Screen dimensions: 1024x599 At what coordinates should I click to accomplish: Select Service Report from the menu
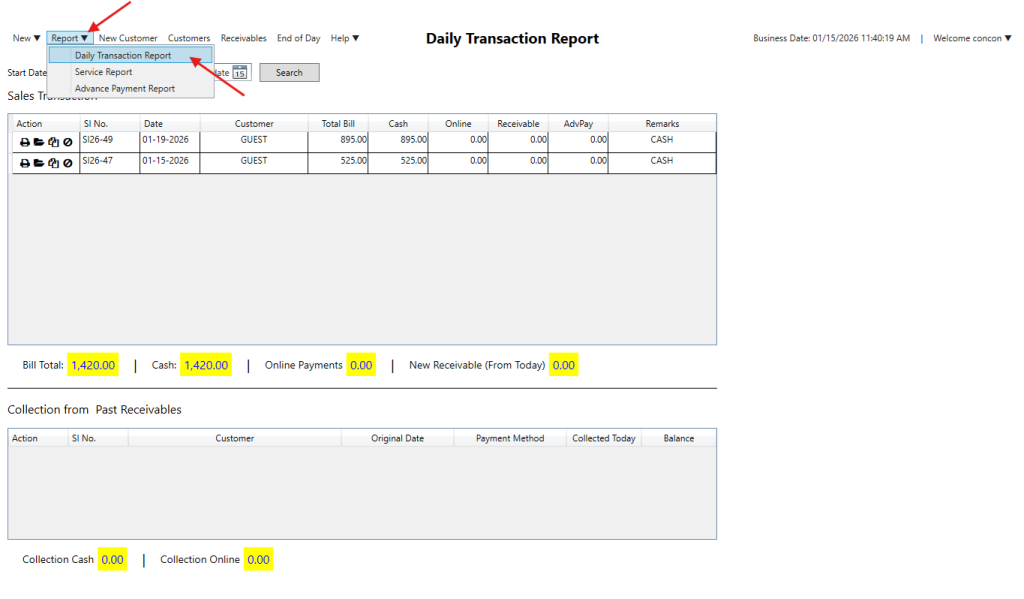(x=103, y=72)
